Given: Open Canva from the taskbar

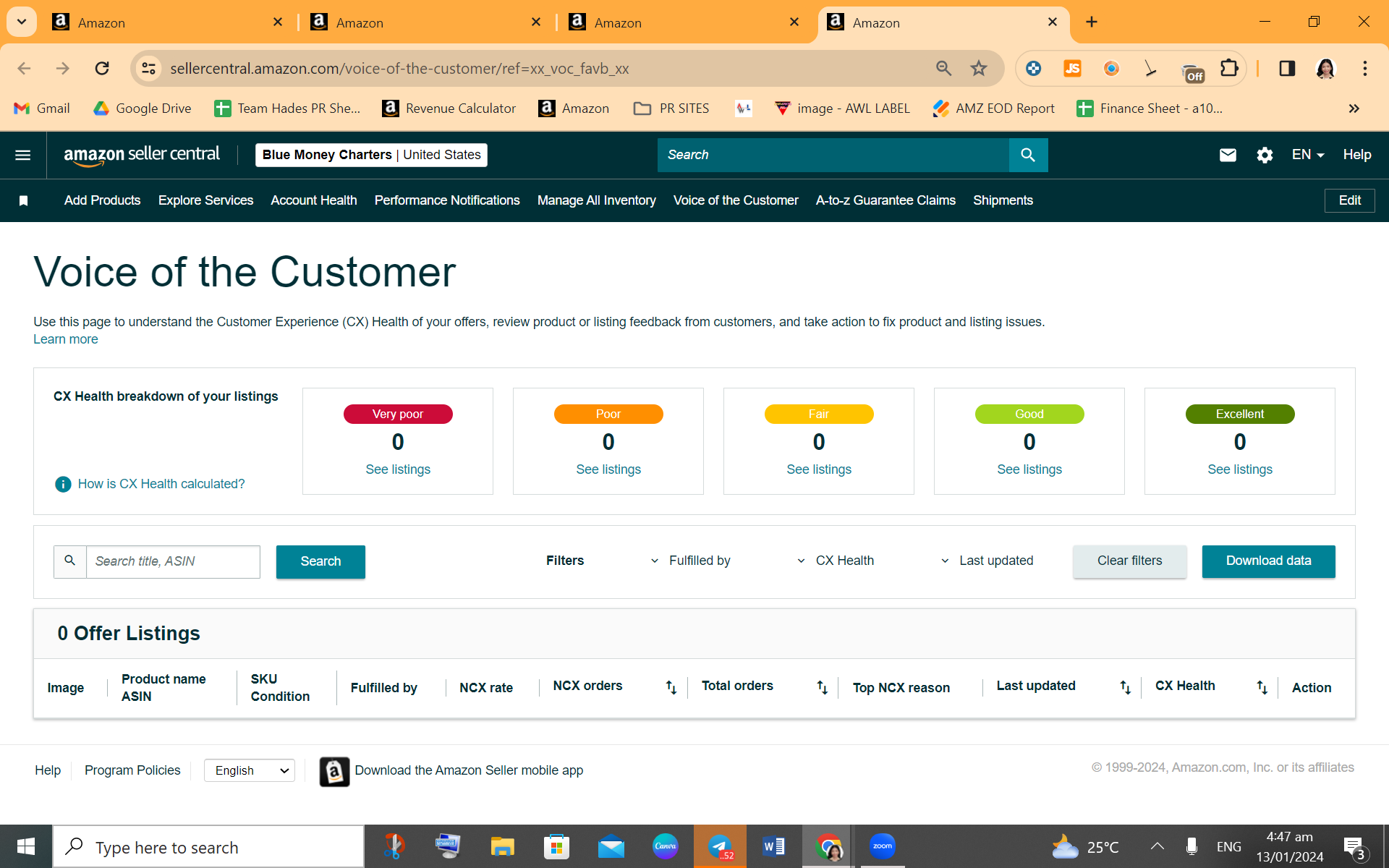Looking at the screenshot, I should (665, 846).
